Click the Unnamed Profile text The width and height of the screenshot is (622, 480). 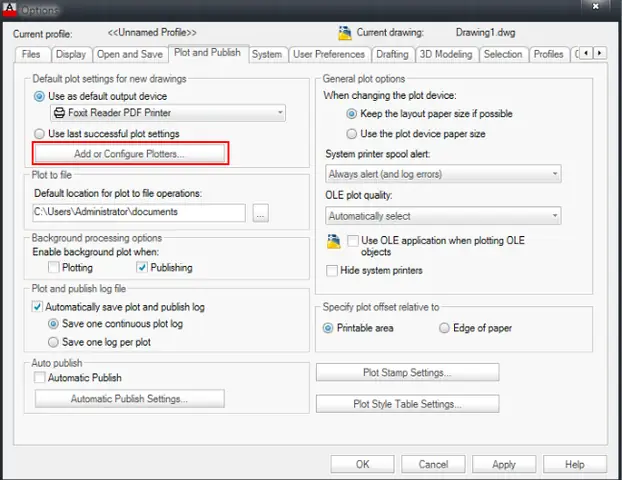[152, 33]
